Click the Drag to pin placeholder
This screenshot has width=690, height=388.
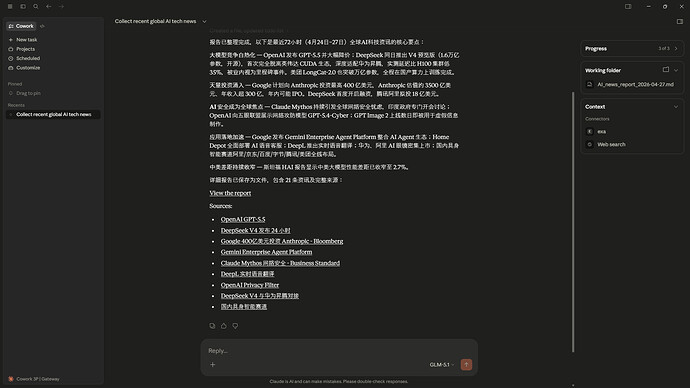[x=25, y=93]
